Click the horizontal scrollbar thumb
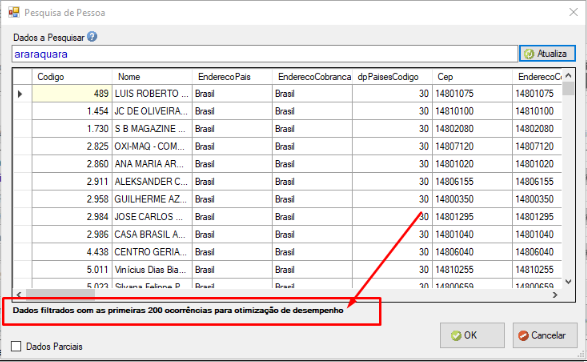The image size is (587, 362). [60, 295]
